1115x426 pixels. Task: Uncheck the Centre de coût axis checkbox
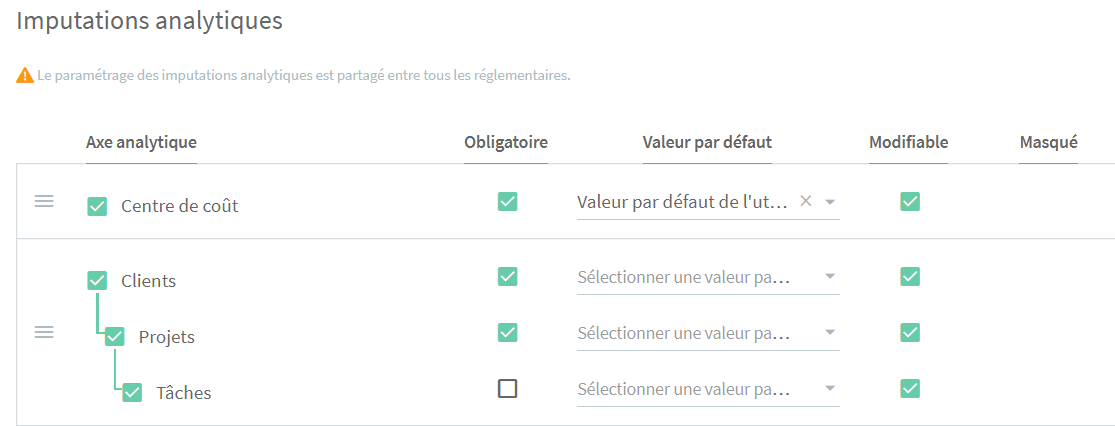pos(97,207)
